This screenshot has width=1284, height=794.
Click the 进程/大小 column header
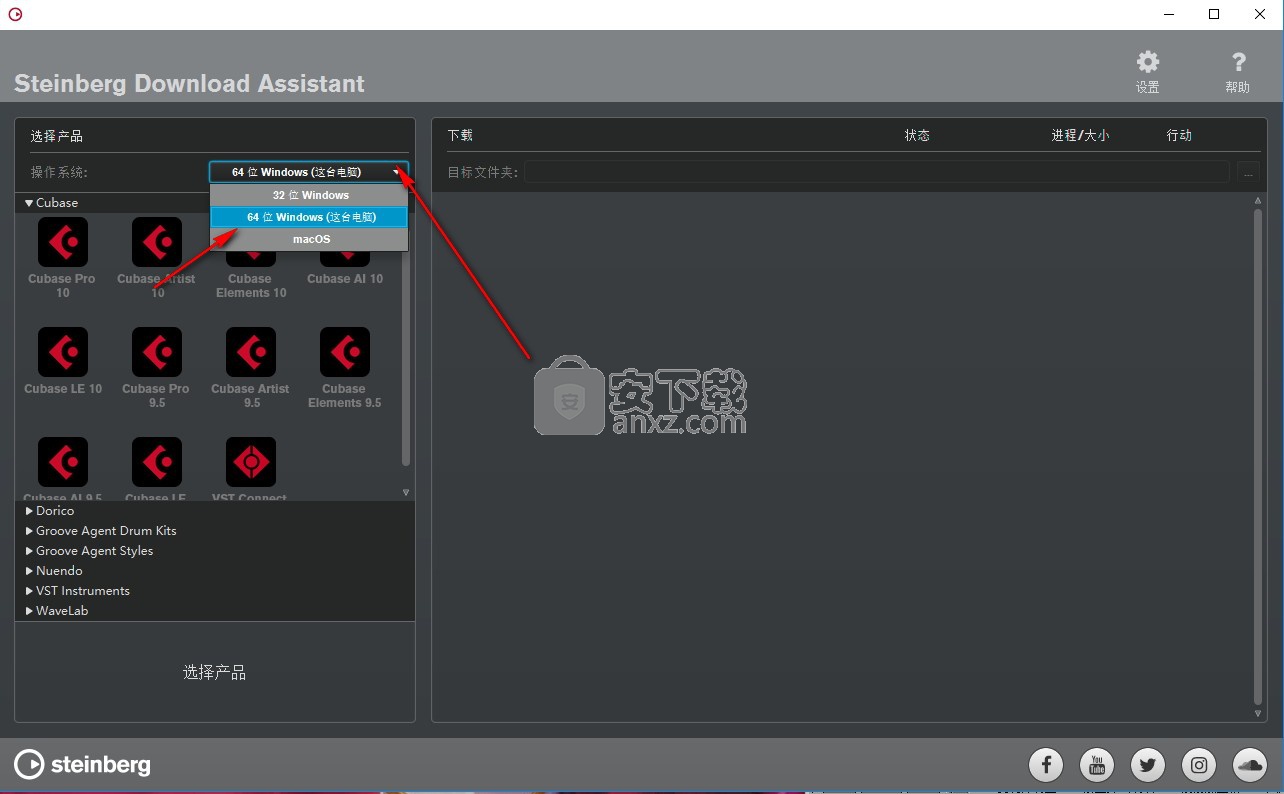(x=1080, y=135)
